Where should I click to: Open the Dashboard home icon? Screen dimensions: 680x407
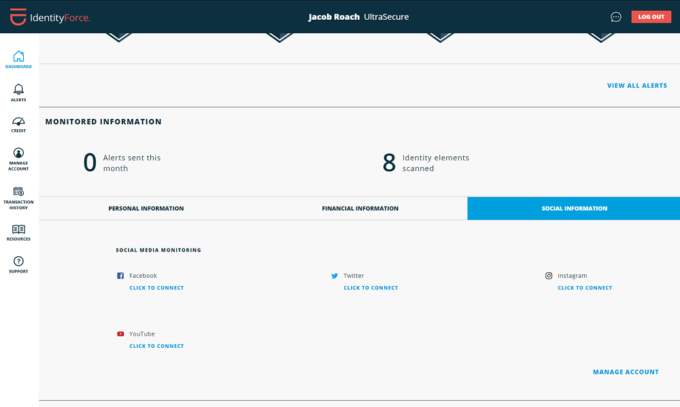point(18,57)
